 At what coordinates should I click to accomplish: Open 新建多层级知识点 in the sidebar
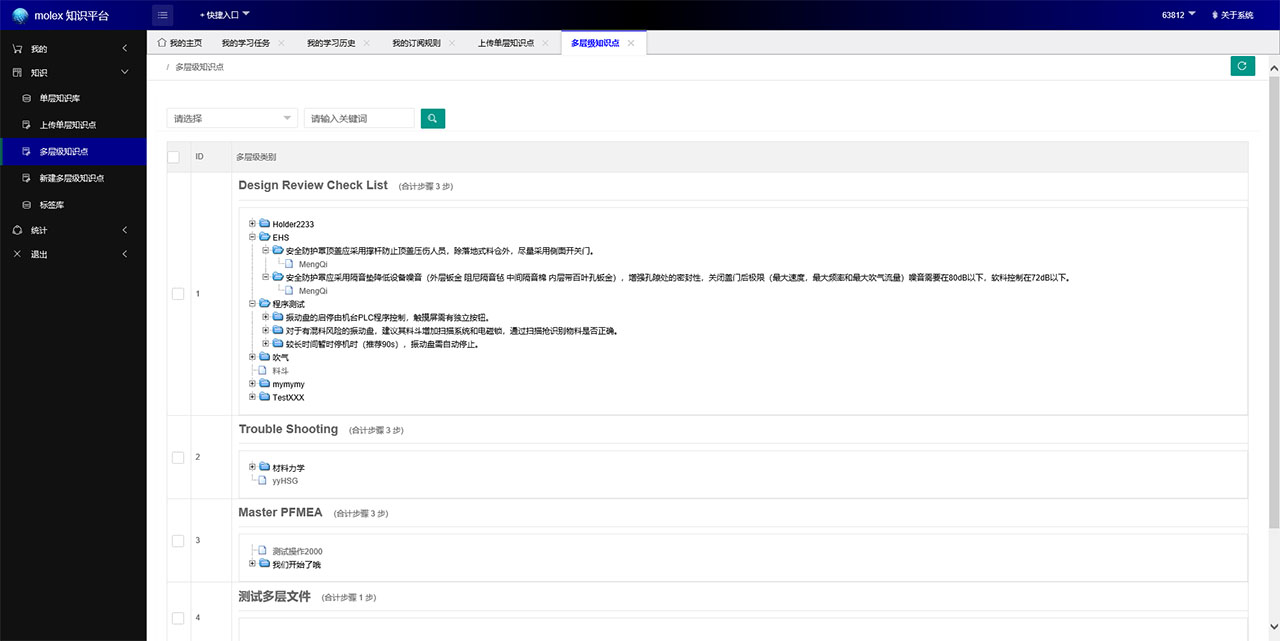(71, 178)
